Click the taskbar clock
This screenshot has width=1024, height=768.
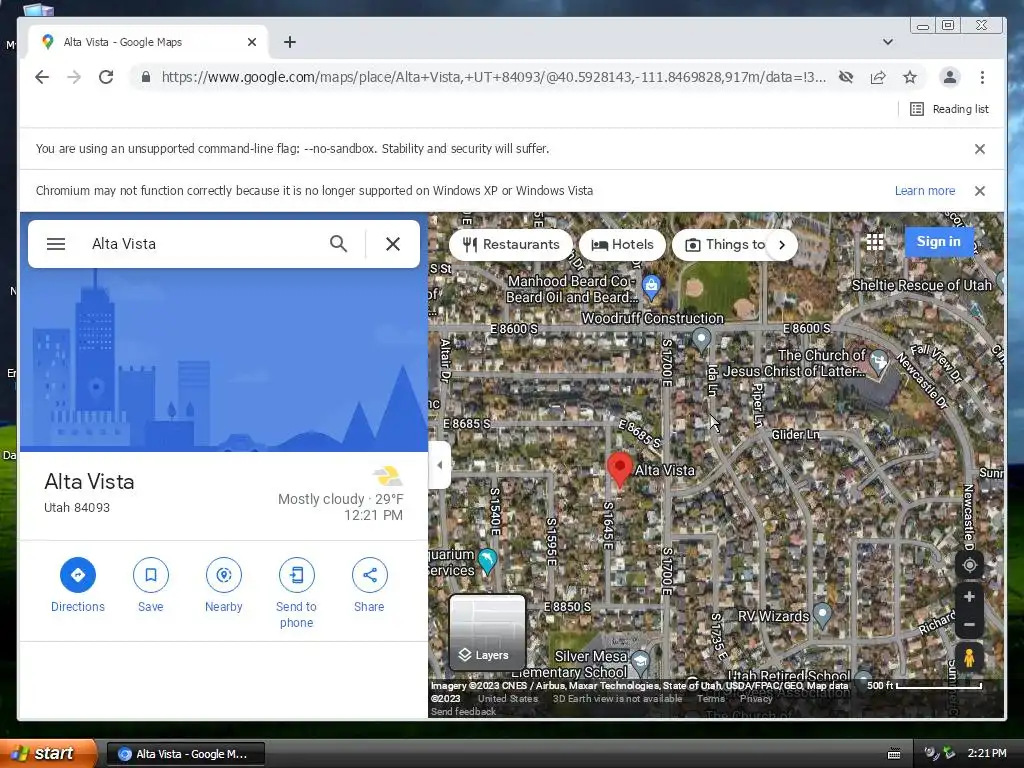987,754
